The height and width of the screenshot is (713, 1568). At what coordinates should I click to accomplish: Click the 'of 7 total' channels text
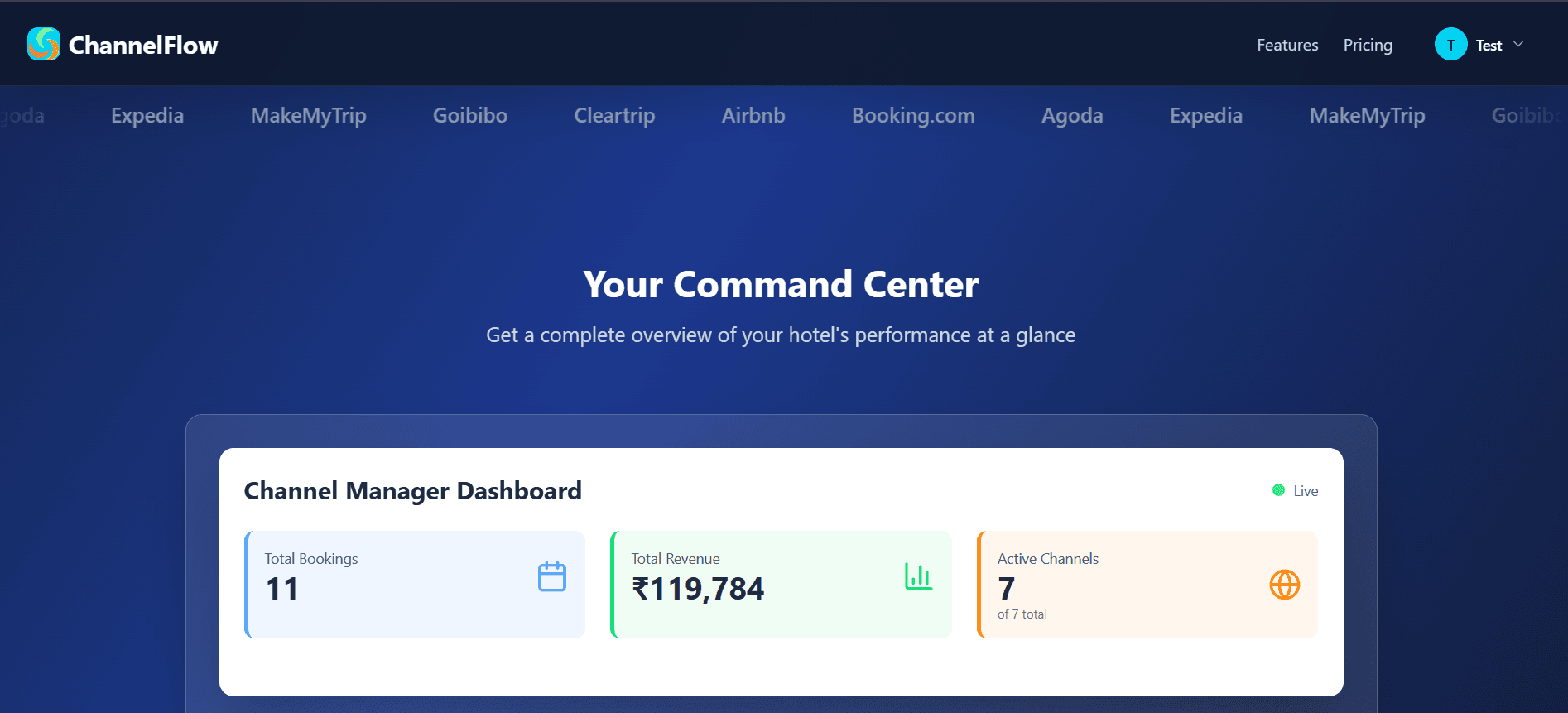(1022, 614)
